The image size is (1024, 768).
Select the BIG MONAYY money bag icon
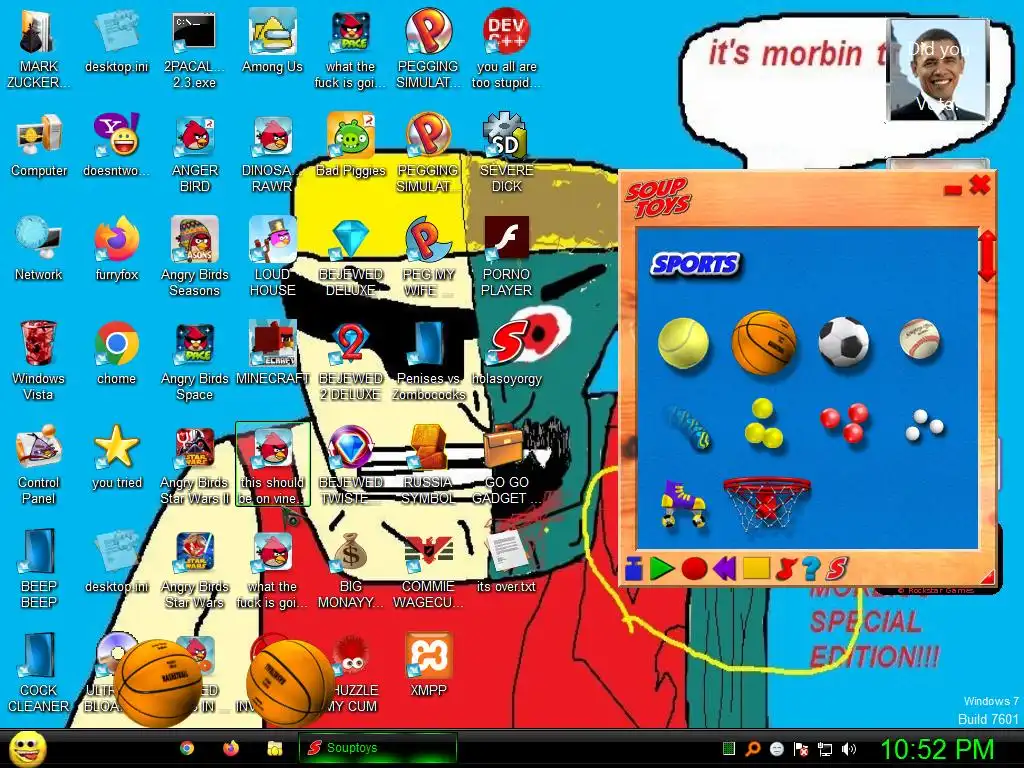tap(351, 569)
